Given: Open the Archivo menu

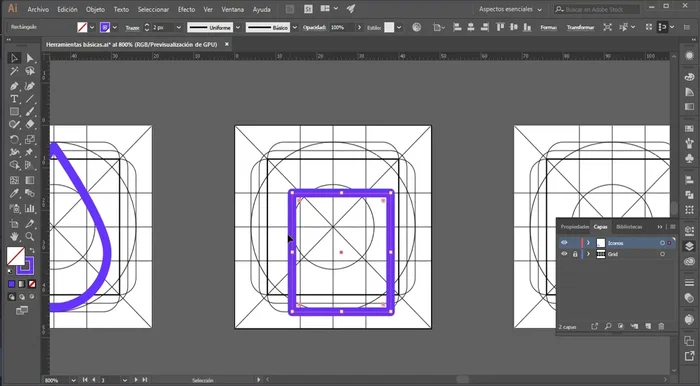Looking at the screenshot, I should coord(38,9).
